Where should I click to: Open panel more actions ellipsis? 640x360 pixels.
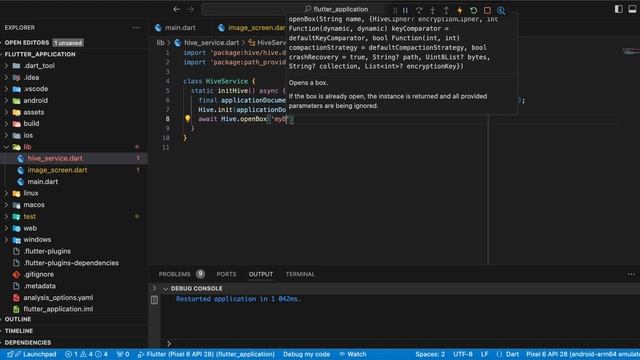(x=631, y=274)
